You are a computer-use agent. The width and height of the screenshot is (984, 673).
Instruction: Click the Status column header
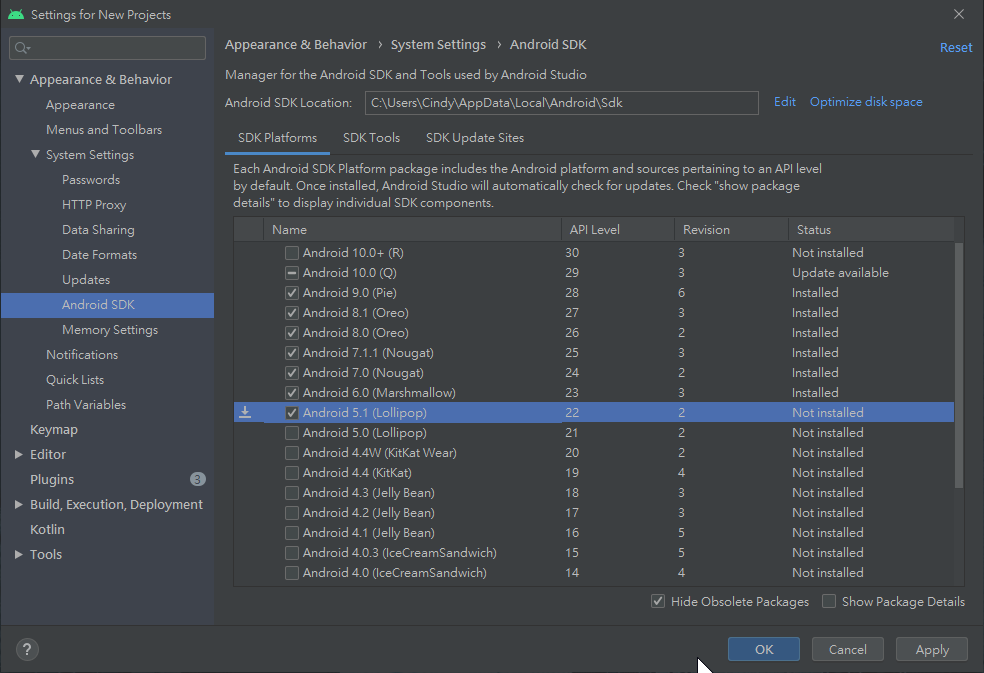tap(872, 230)
